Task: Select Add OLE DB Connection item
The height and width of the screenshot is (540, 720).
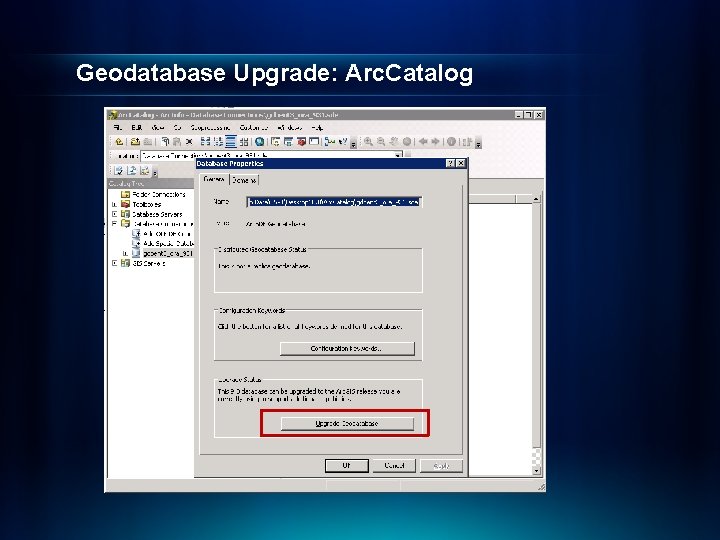Action: [x=167, y=234]
